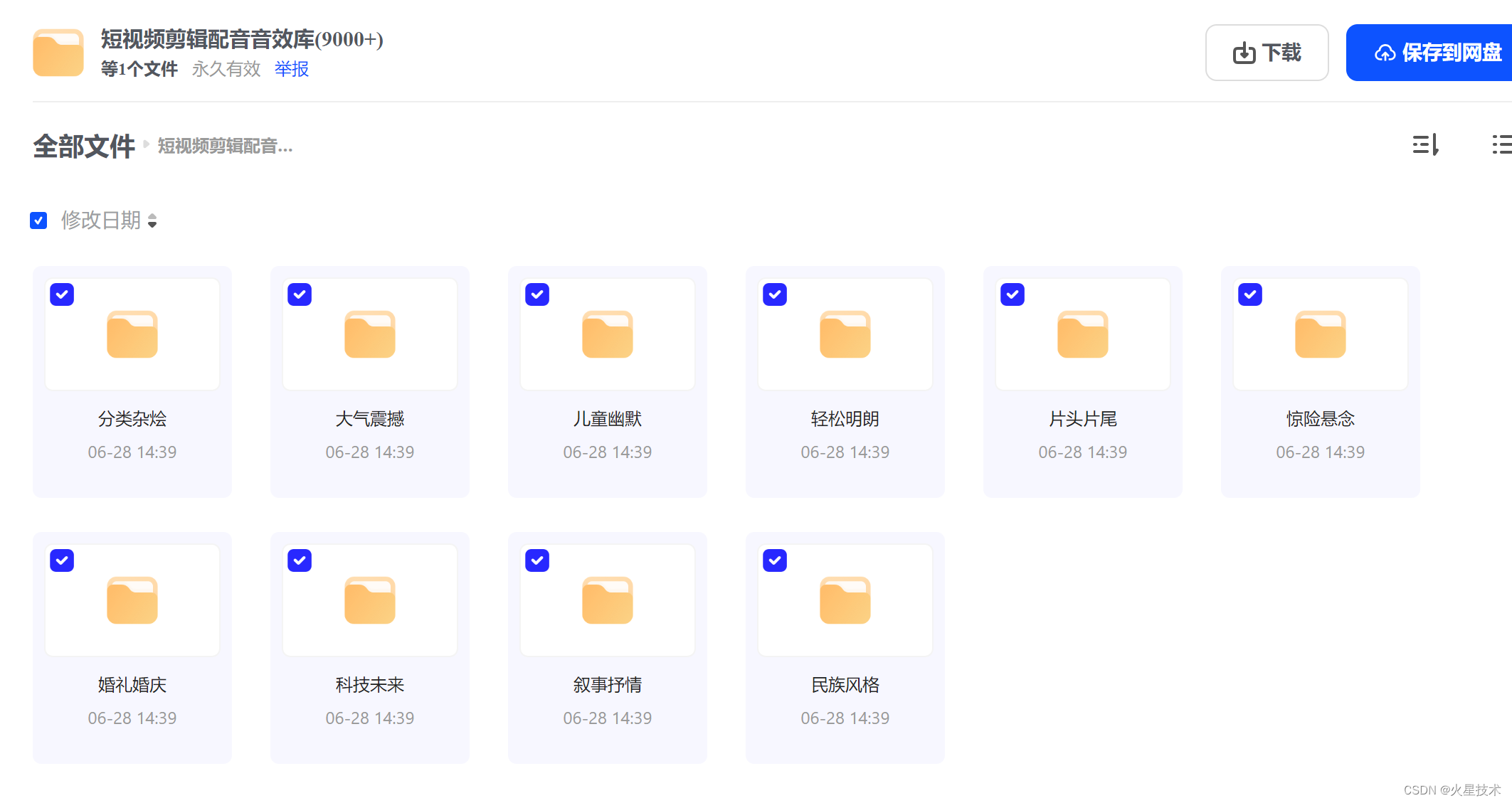Uncheck the 轻松明朗 folder checkbox

click(x=775, y=294)
